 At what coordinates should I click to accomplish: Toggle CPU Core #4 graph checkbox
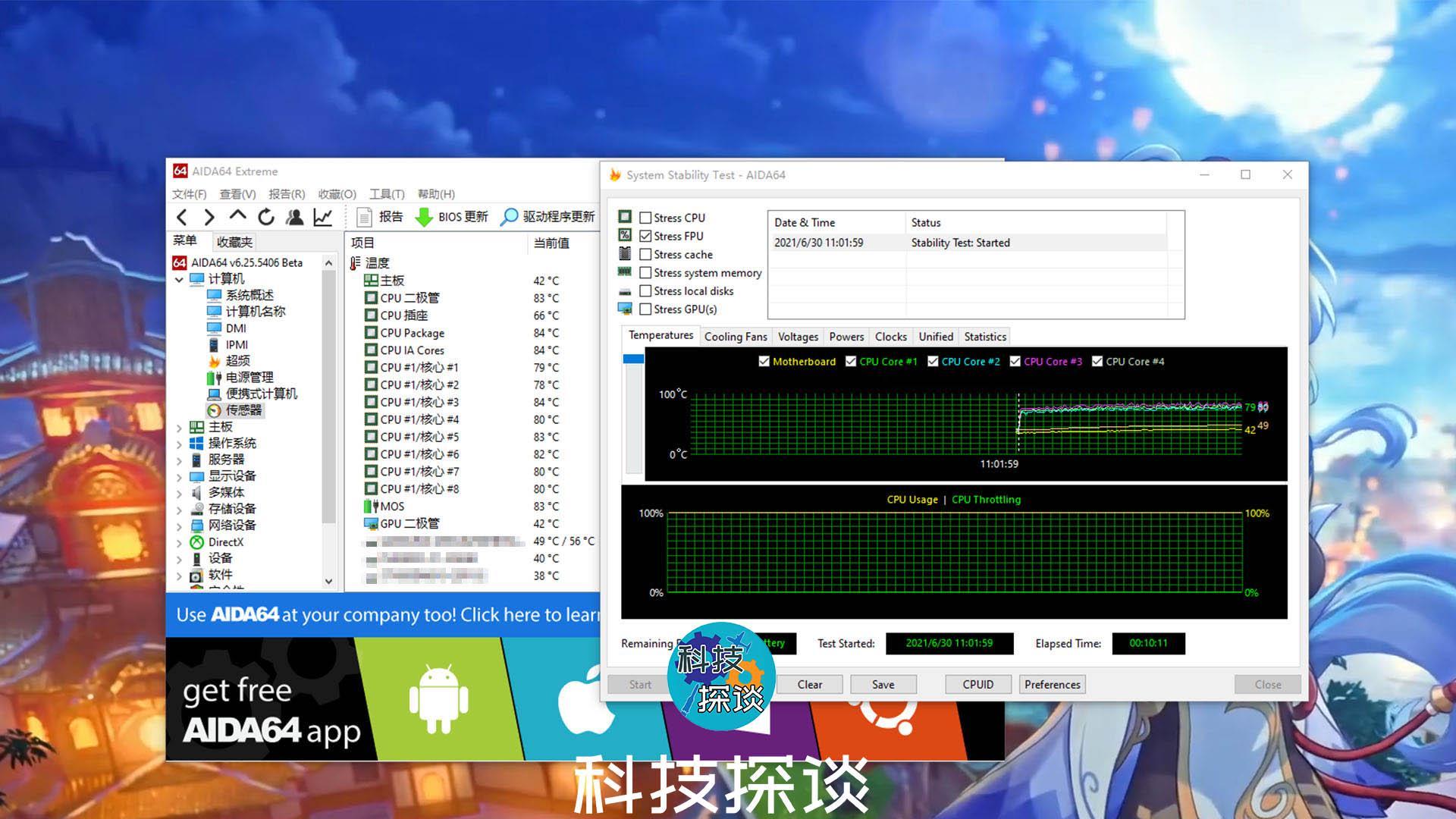pyautogui.click(x=1097, y=361)
